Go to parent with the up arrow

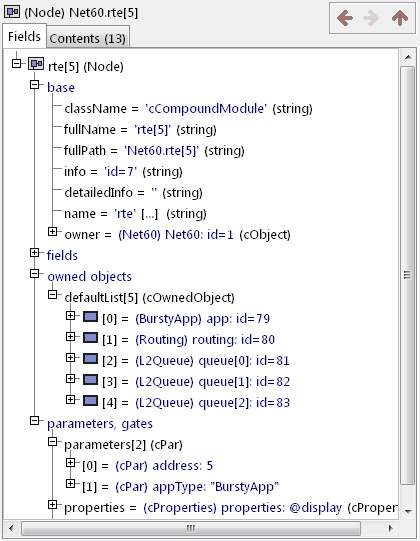click(x=400, y=18)
